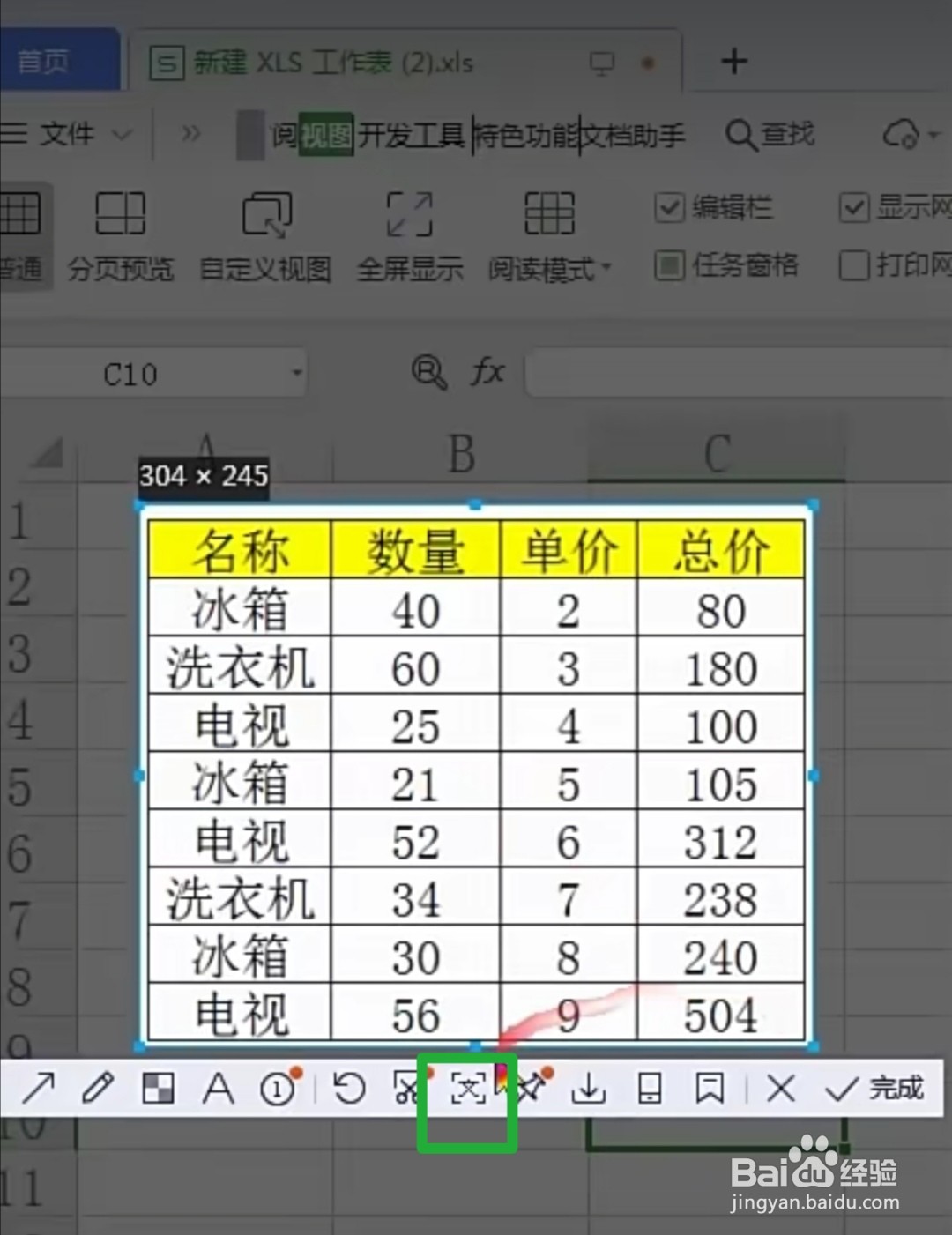The width and height of the screenshot is (952, 1235).
Task: Select the text annotation tool
Action: [x=219, y=1089]
